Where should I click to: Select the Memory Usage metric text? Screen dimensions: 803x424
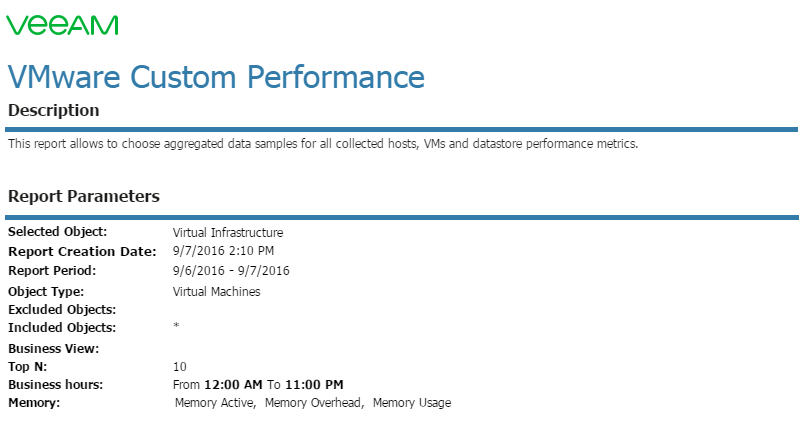tap(412, 403)
